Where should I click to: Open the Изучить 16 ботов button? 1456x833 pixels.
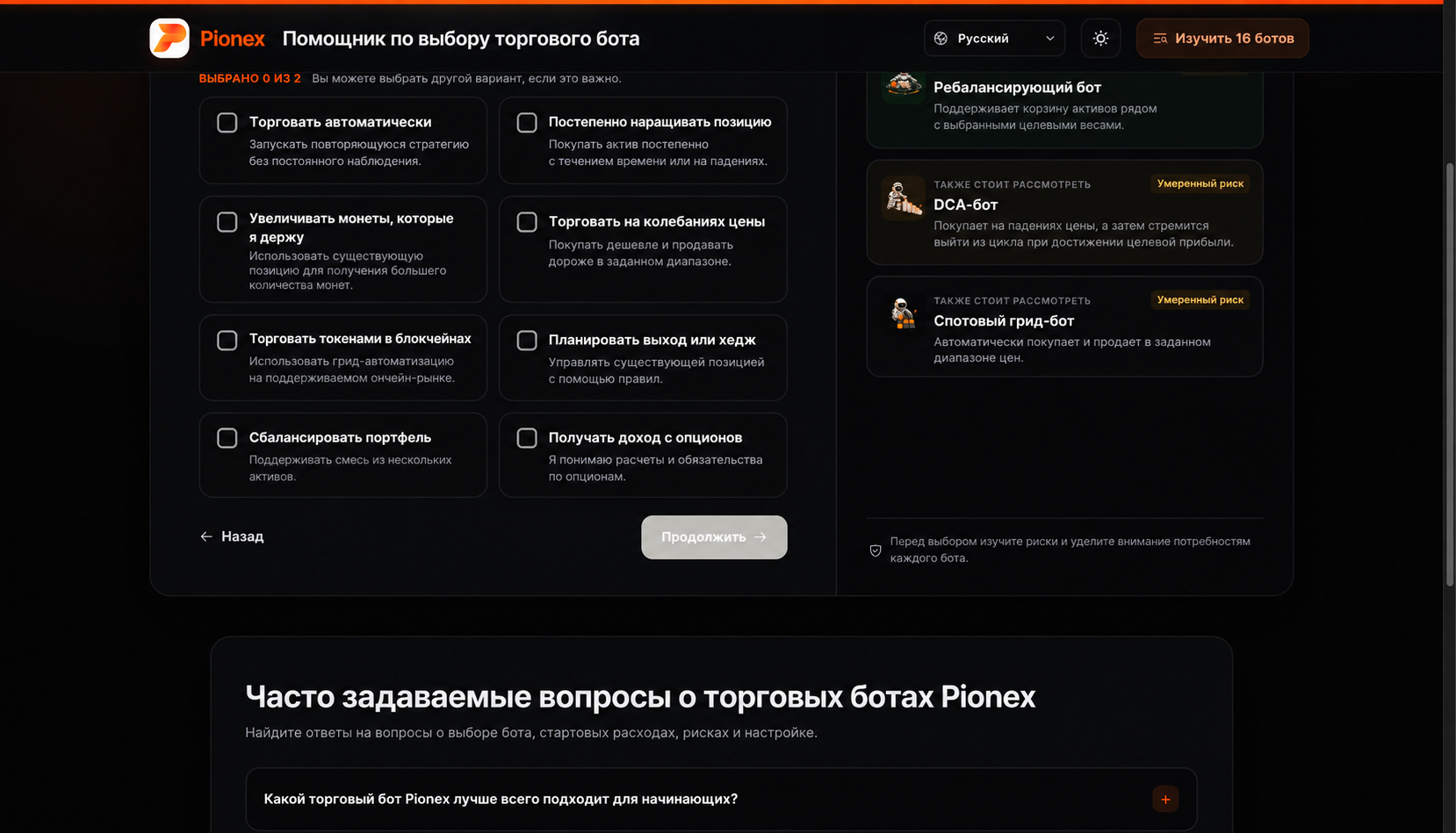point(1222,39)
